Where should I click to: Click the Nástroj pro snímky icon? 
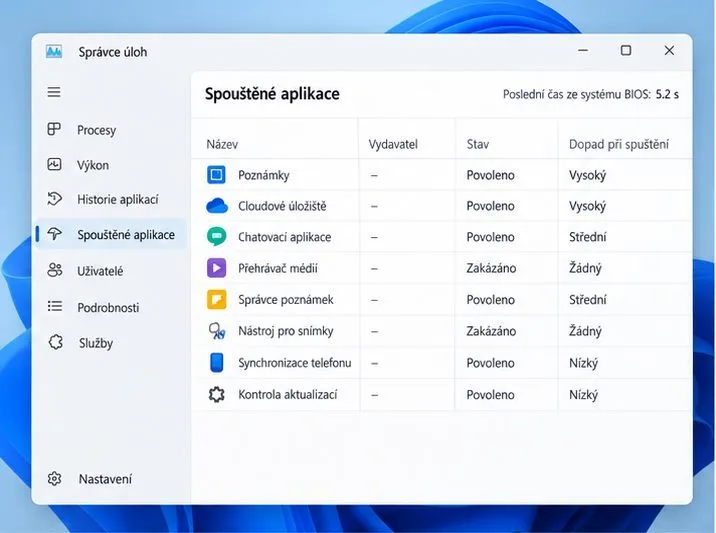point(216,331)
